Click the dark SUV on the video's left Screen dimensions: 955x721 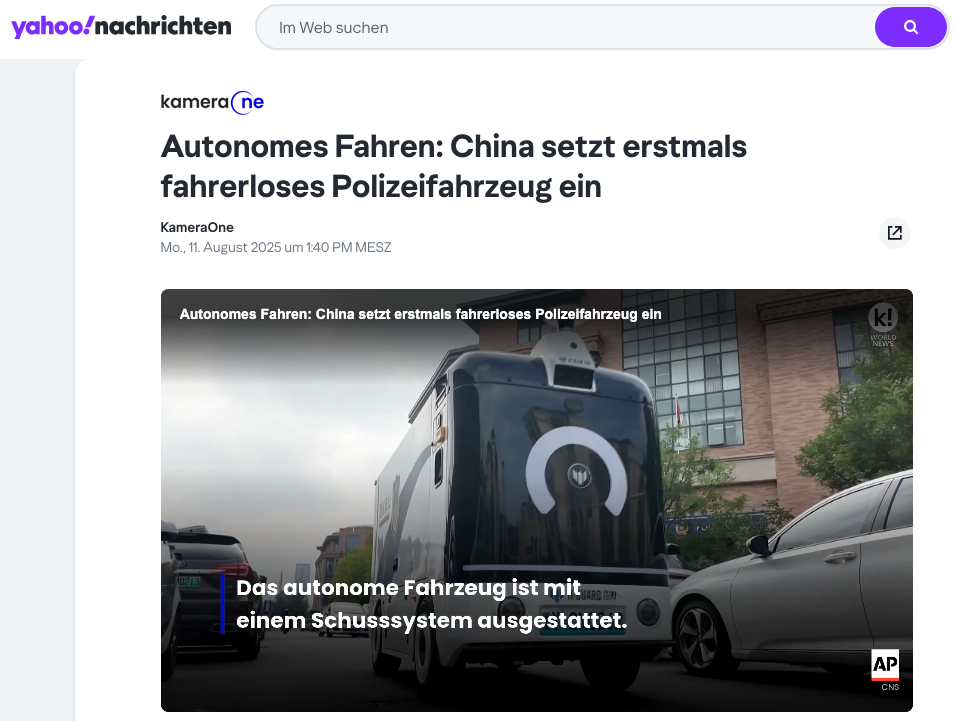click(x=210, y=591)
